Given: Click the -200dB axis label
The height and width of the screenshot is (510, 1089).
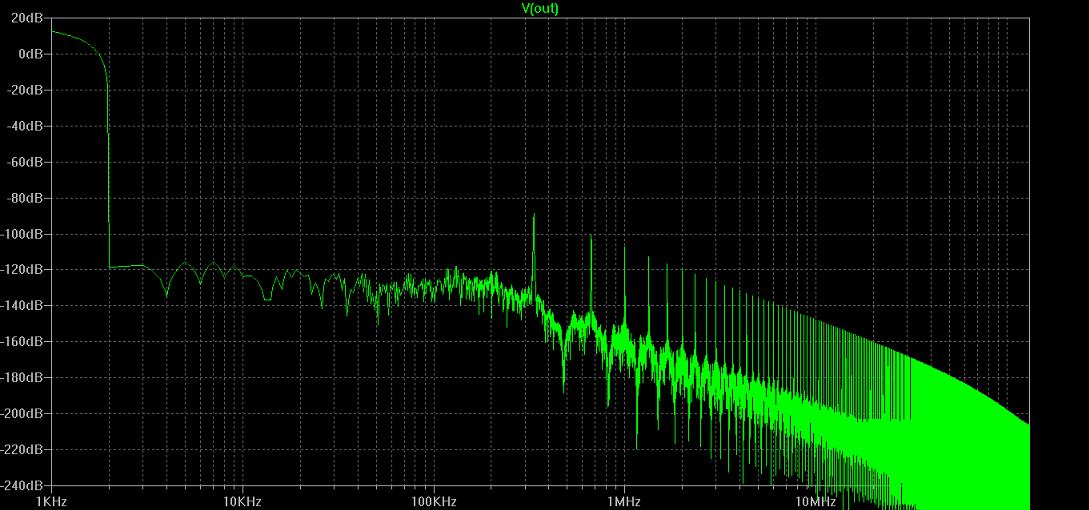Looking at the screenshot, I should [22, 413].
